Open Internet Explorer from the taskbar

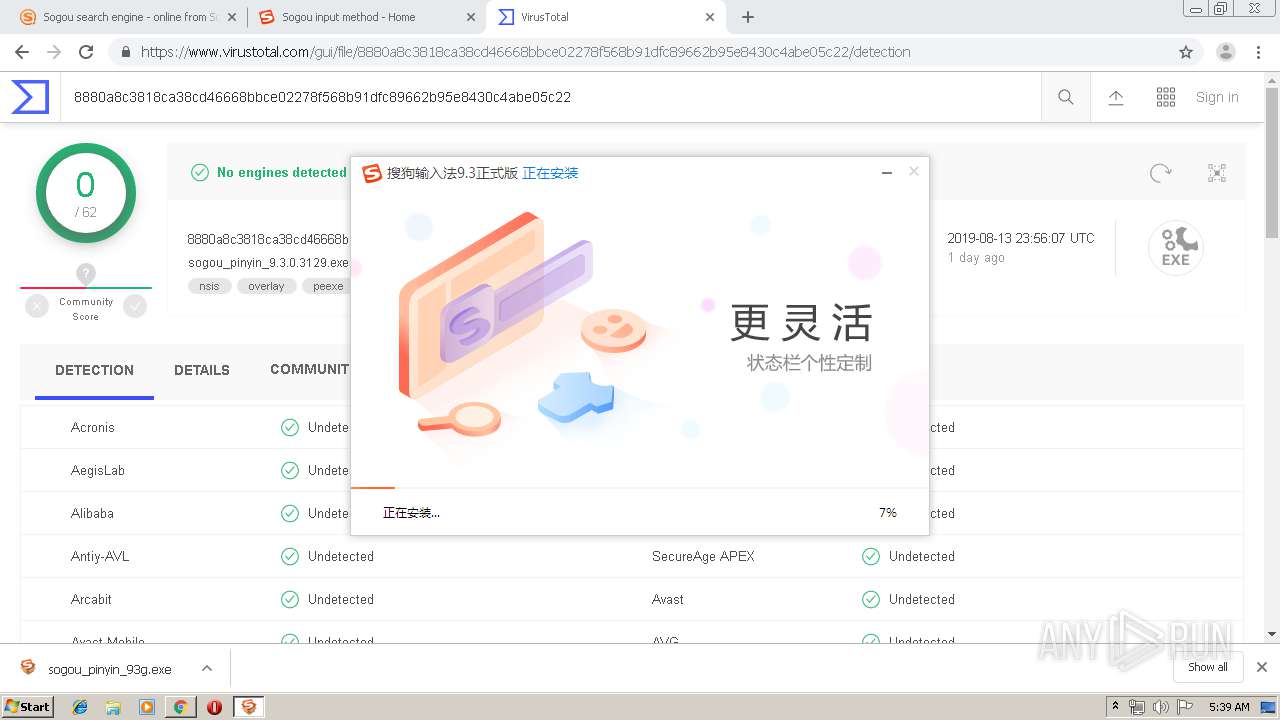click(x=80, y=707)
